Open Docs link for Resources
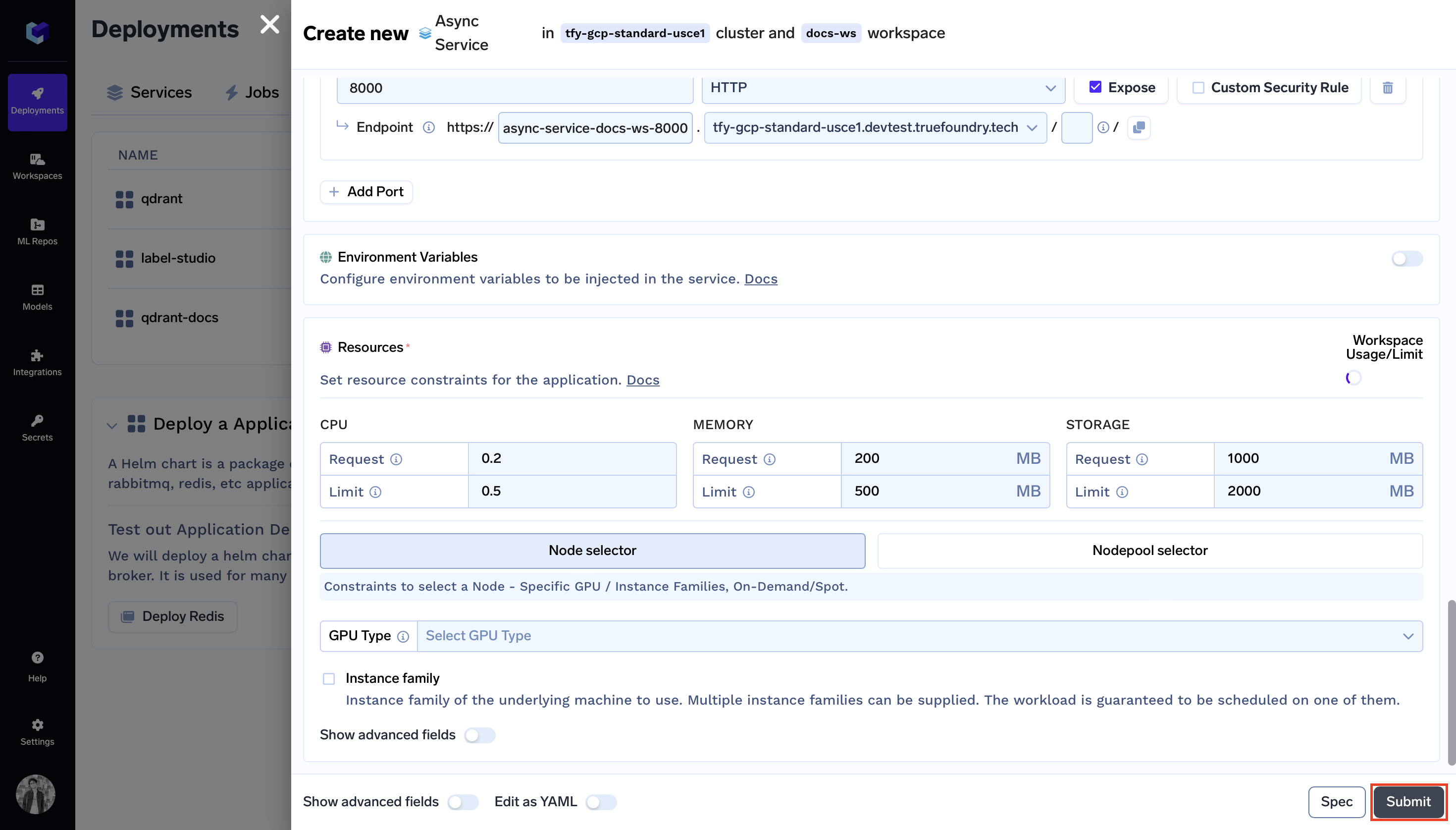The image size is (1456, 830). coord(642,380)
